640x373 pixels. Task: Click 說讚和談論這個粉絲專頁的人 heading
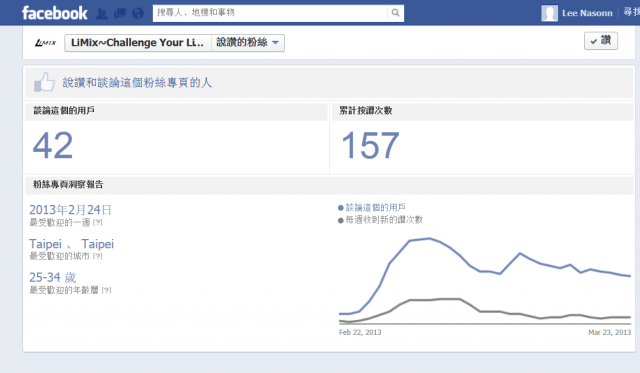click(137, 83)
